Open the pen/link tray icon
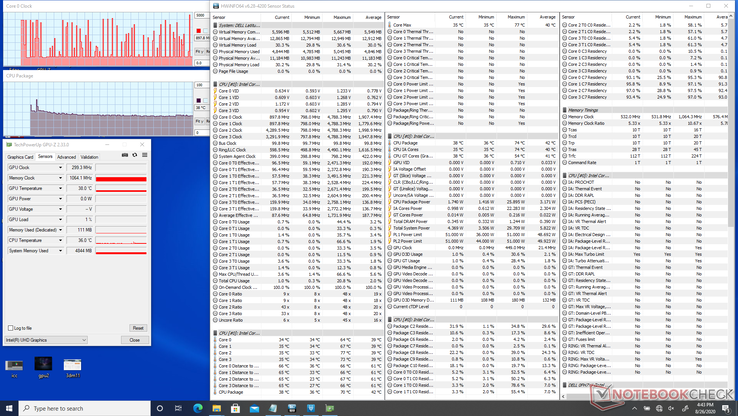738x416 pixels. [685, 408]
